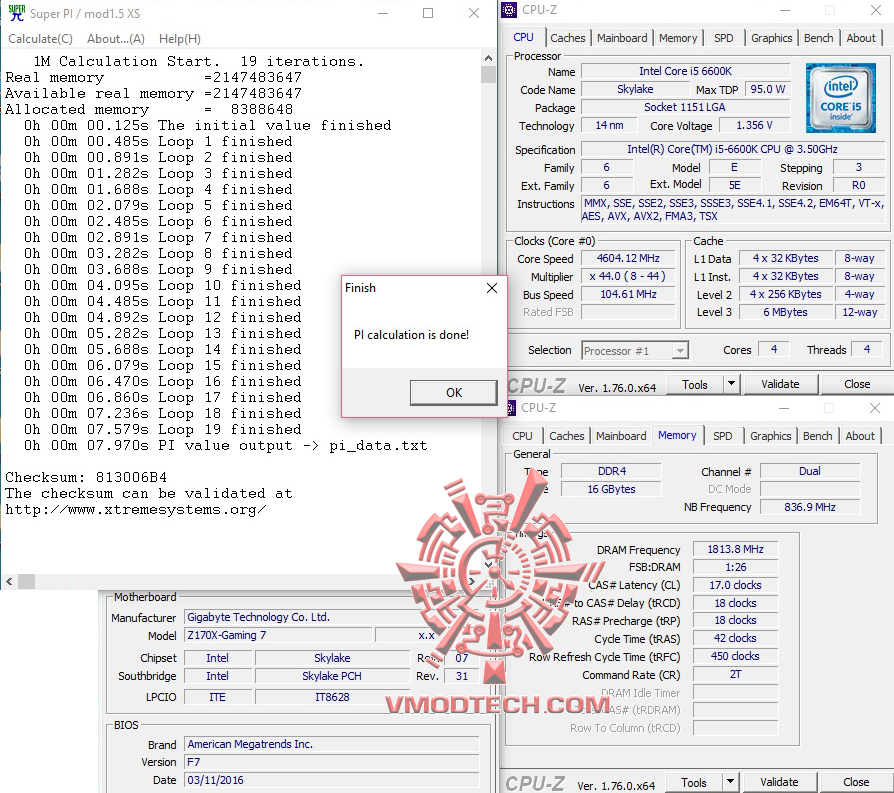Click CAS# Latency value 17.0 clocks
894x793 pixels.
tap(735, 585)
